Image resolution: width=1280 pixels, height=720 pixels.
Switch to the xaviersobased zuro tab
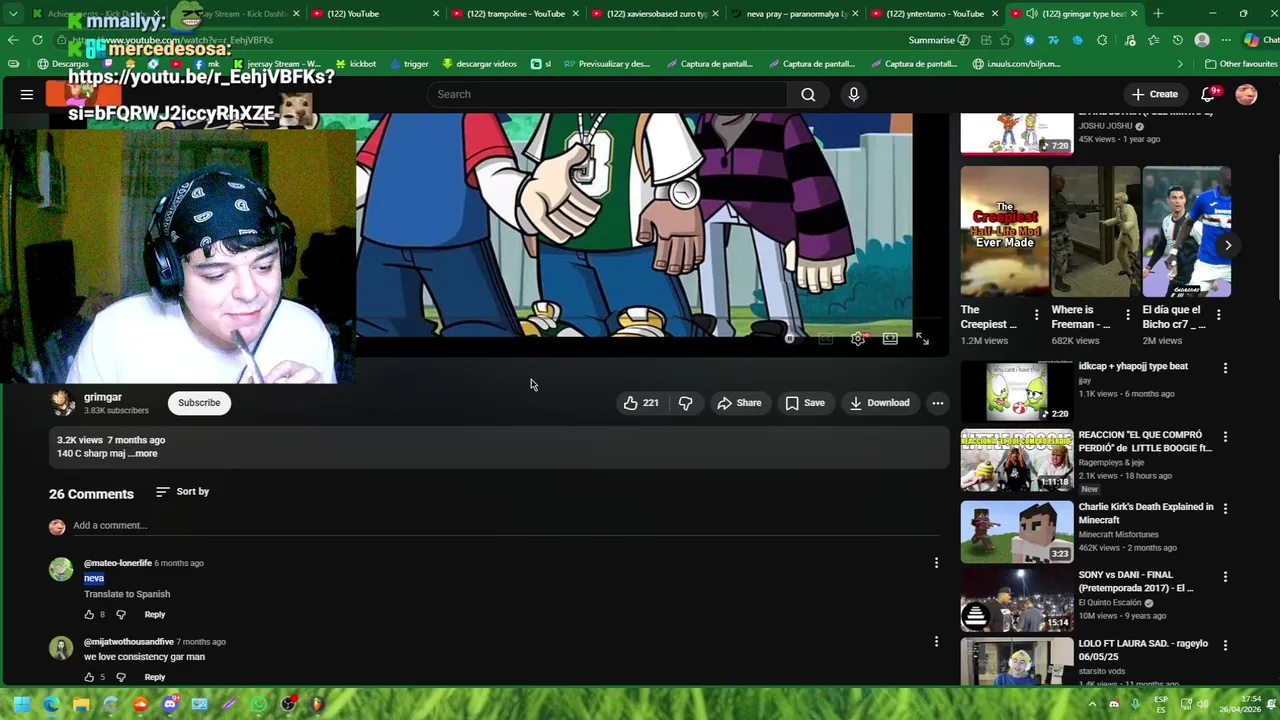654,13
